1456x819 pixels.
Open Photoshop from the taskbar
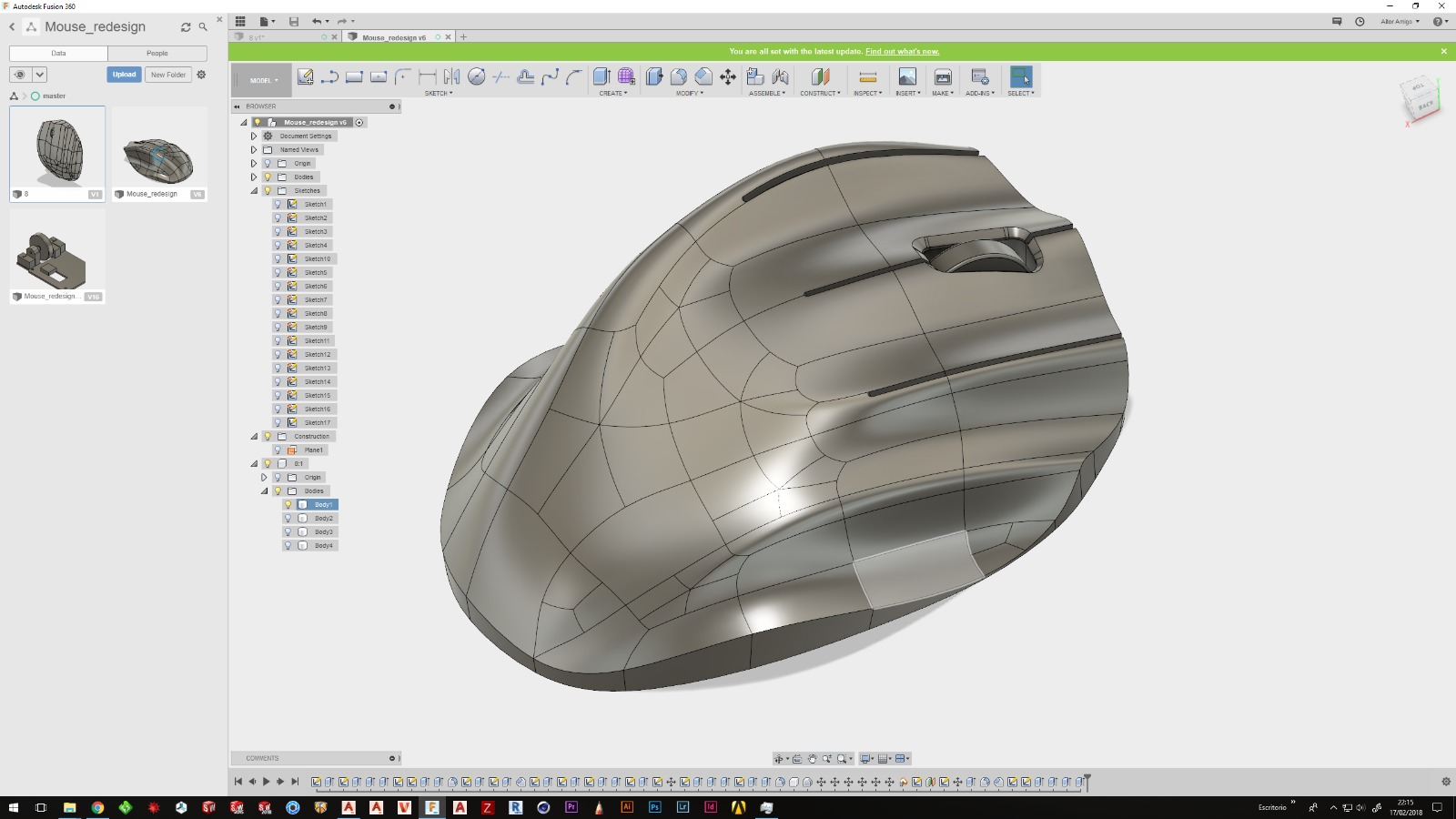[x=655, y=807]
